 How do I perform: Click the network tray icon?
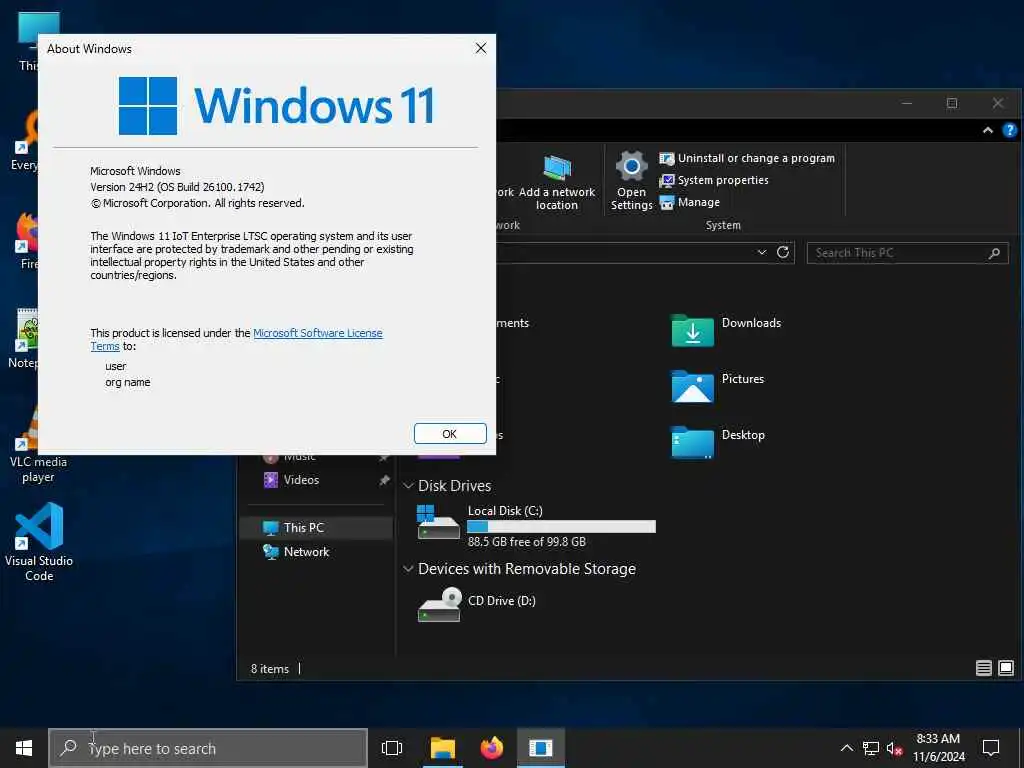pos(871,748)
